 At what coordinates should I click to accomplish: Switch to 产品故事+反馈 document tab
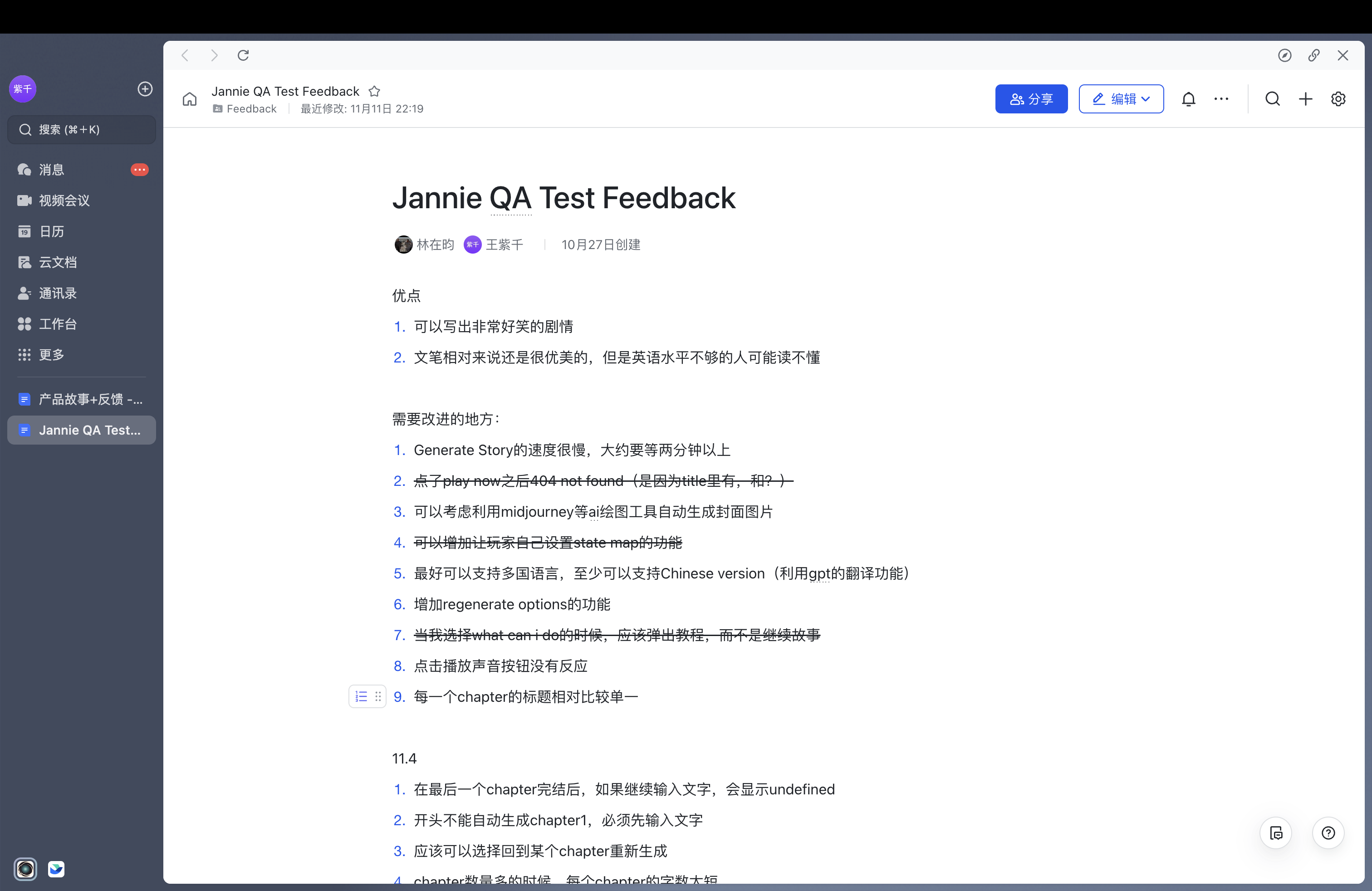point(81,399)
